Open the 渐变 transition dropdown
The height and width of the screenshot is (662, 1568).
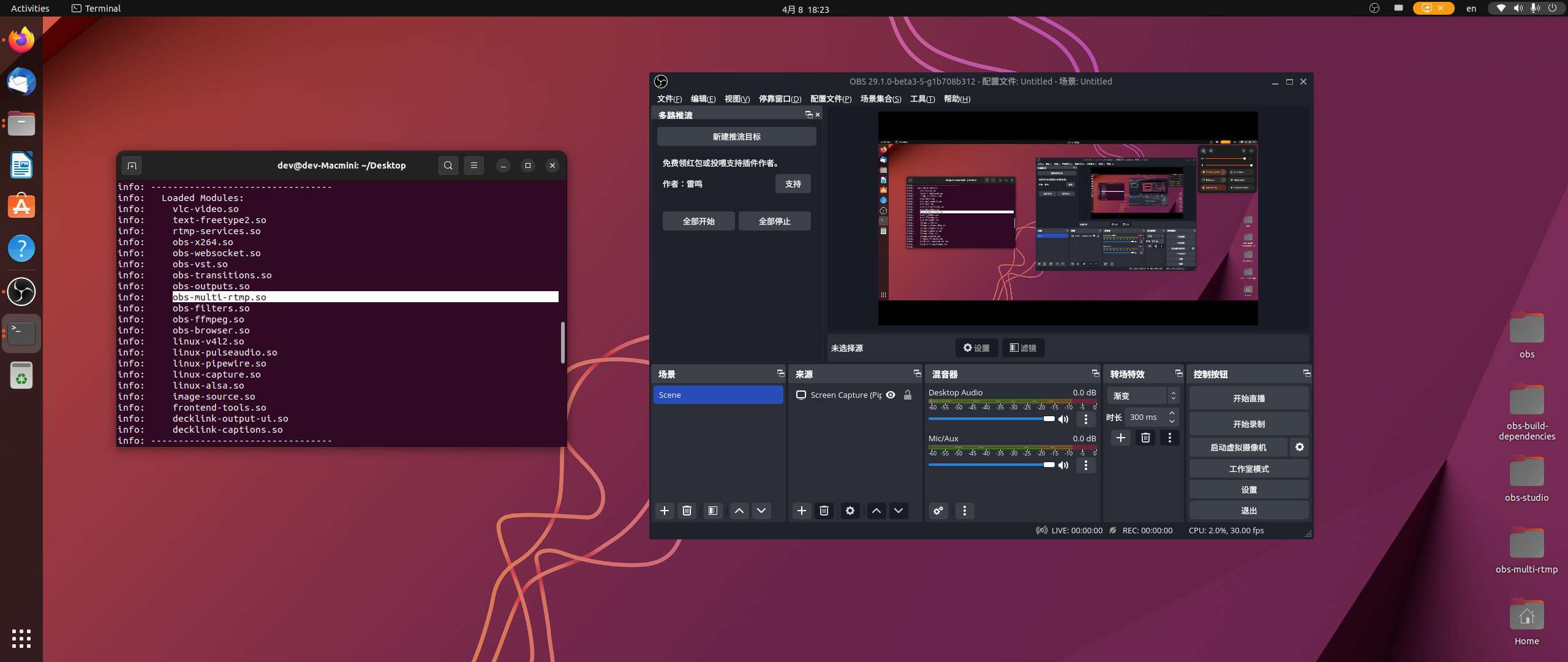[x=1143, y=396]
